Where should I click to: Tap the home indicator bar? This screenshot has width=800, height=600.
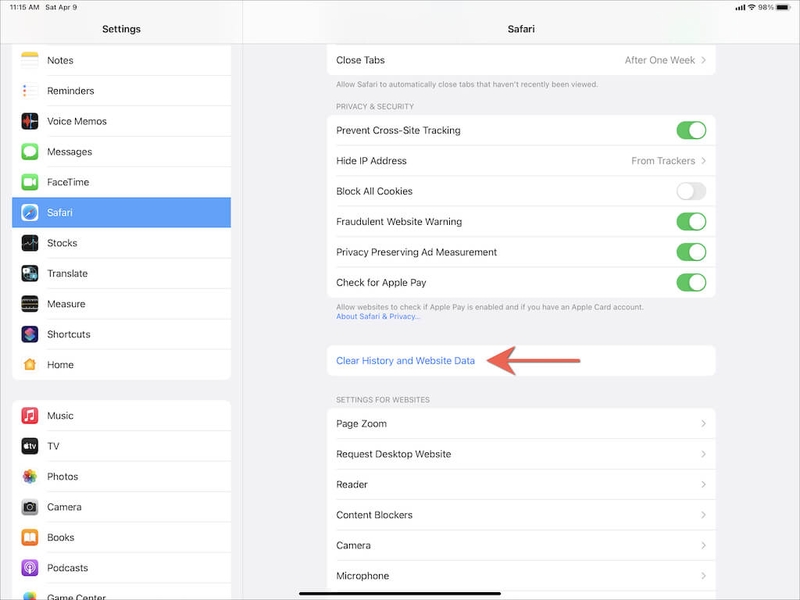coord(400,593)
